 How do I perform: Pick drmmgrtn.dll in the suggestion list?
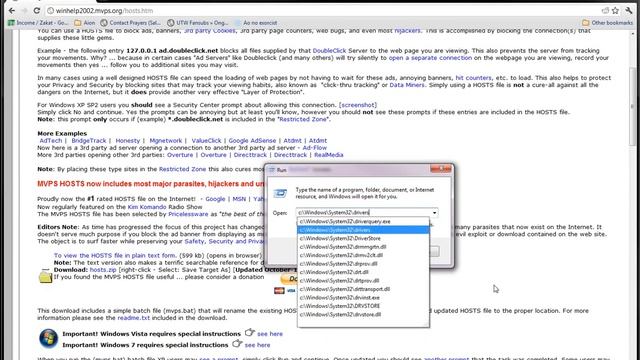coord(363,247)
